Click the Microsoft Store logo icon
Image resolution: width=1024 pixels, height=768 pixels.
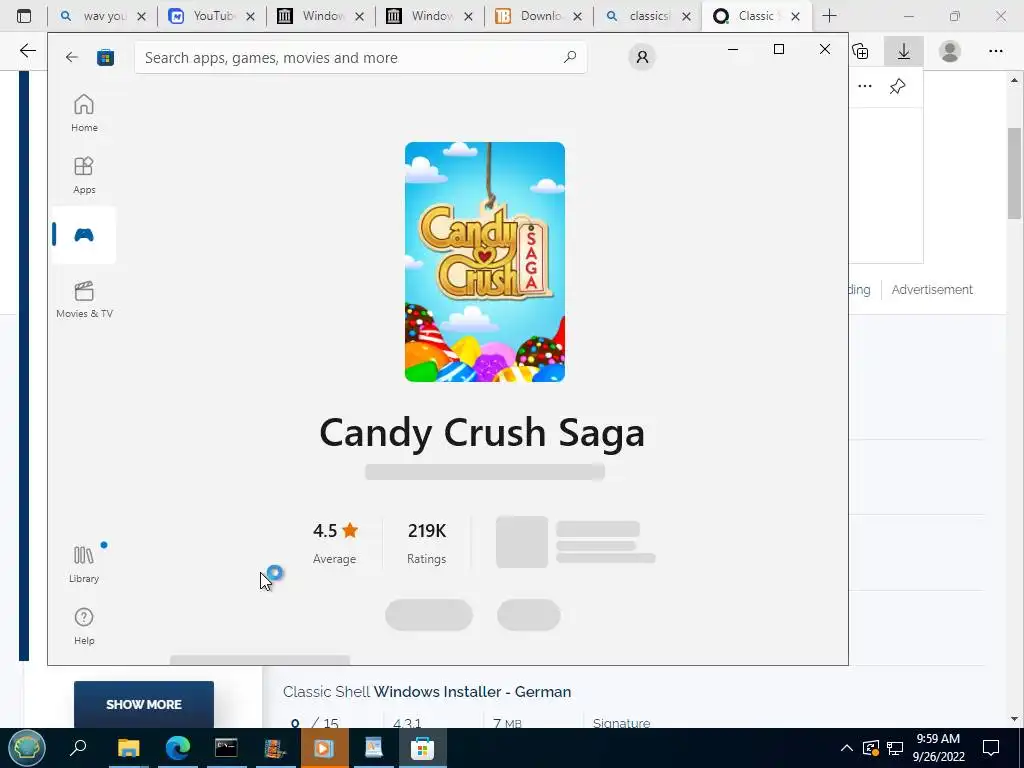click(105, 57)
